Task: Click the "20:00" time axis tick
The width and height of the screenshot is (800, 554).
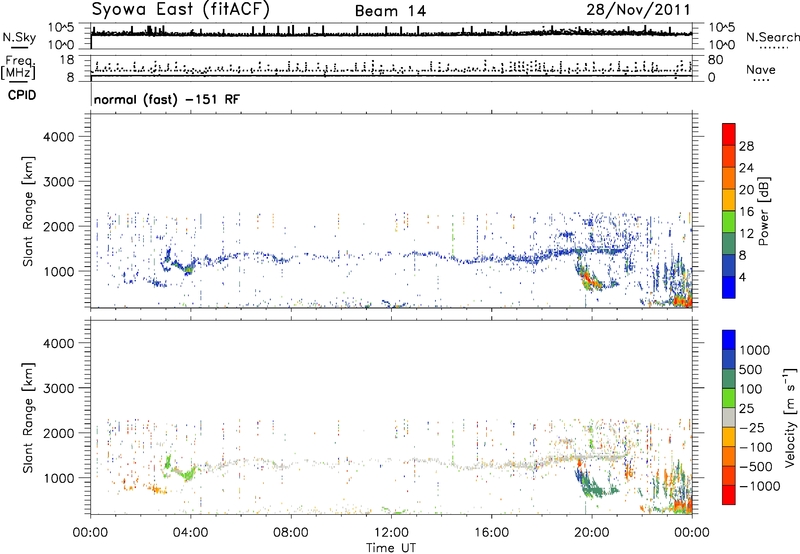Action: coord(591,533)
